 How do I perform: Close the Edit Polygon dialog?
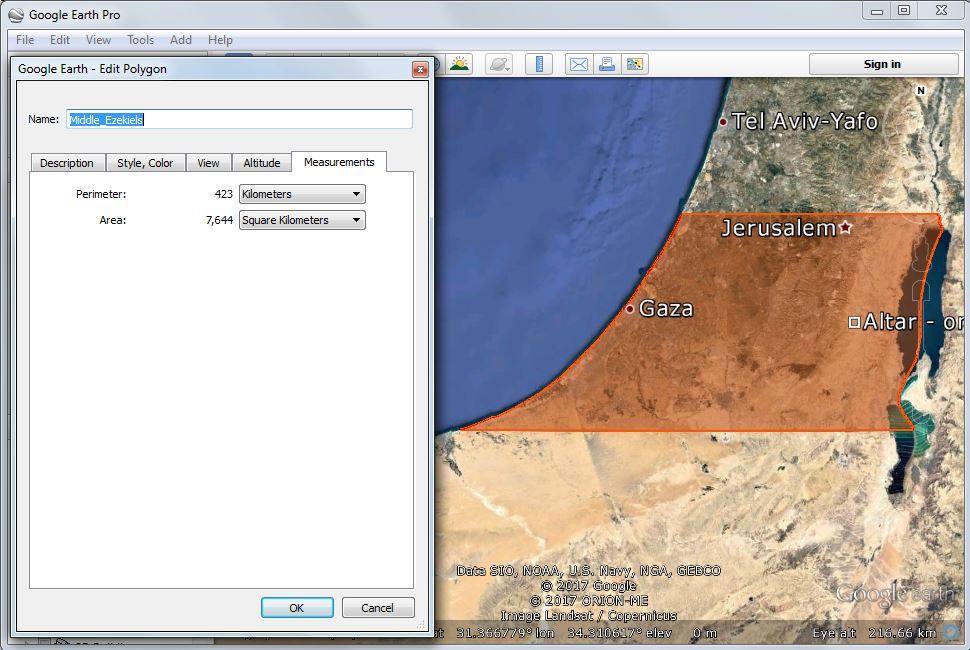[420, 69]
